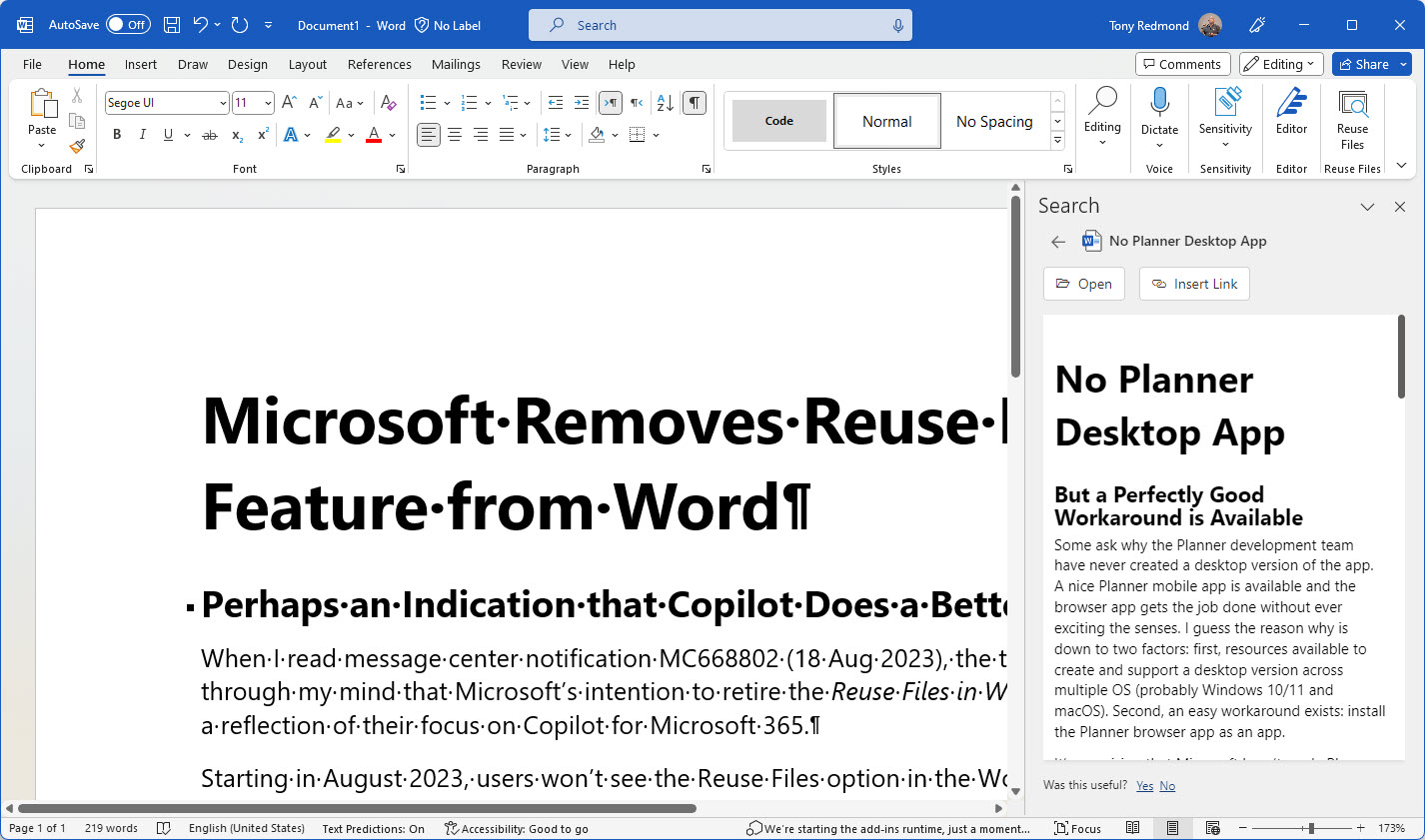
Task: Open Print Layout view in status bar
Action: [x=1172, y=828]
